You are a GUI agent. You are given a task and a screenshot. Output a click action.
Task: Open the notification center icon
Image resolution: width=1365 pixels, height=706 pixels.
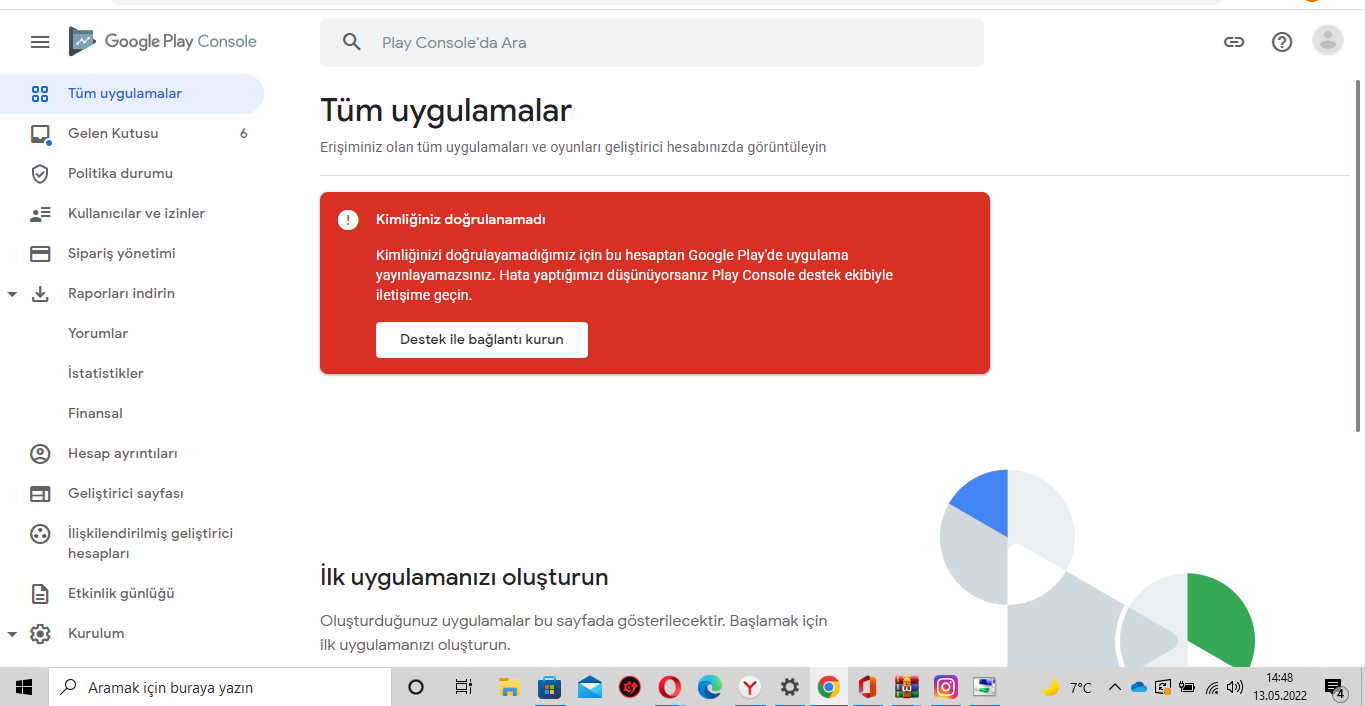pyautogui.click(x=1335, y=688)
